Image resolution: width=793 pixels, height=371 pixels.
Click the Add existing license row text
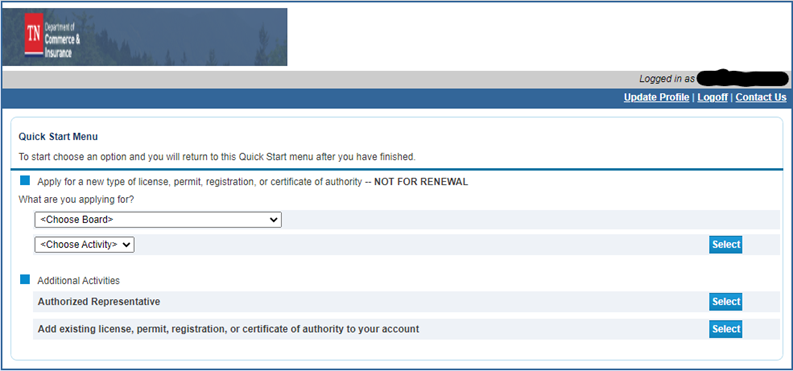(229, 329)
